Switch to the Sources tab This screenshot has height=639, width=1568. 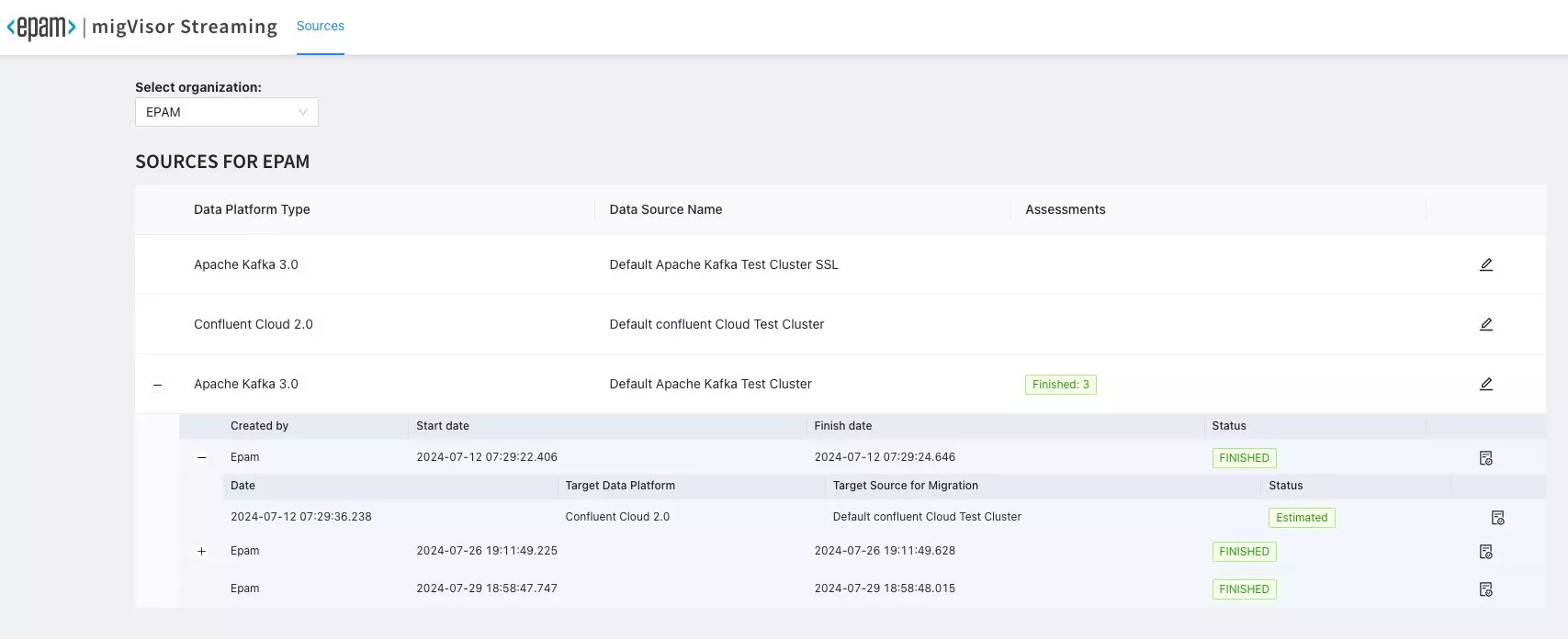(x=321, y=27)
